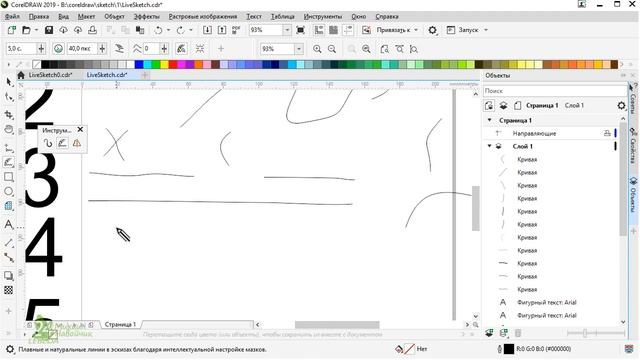Select the no-fill X swatch

(x=37, y=64)
